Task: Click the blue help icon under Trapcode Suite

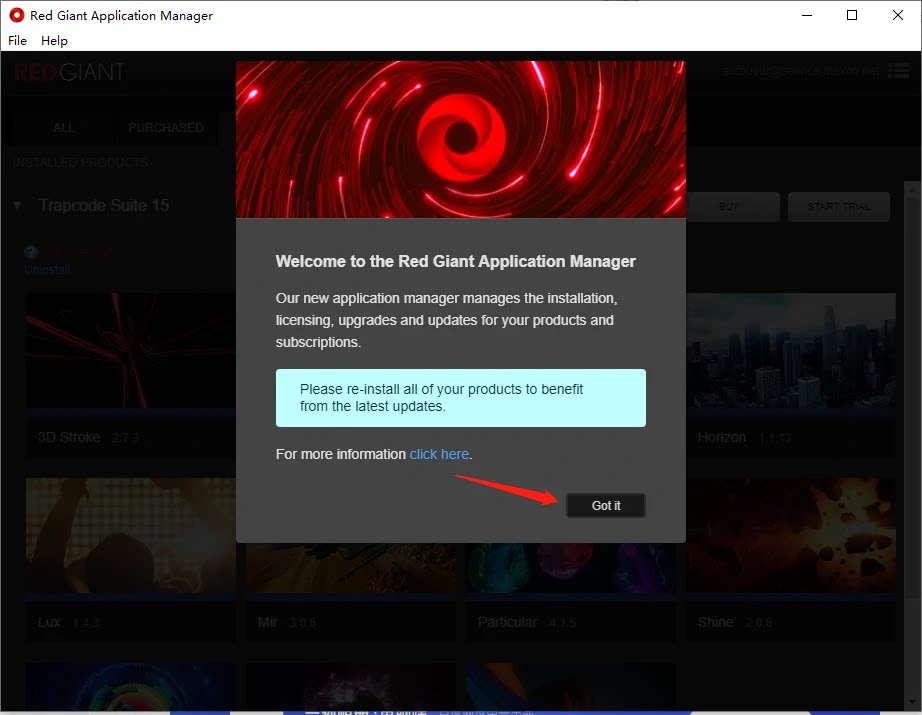Action: pos(31,252)
